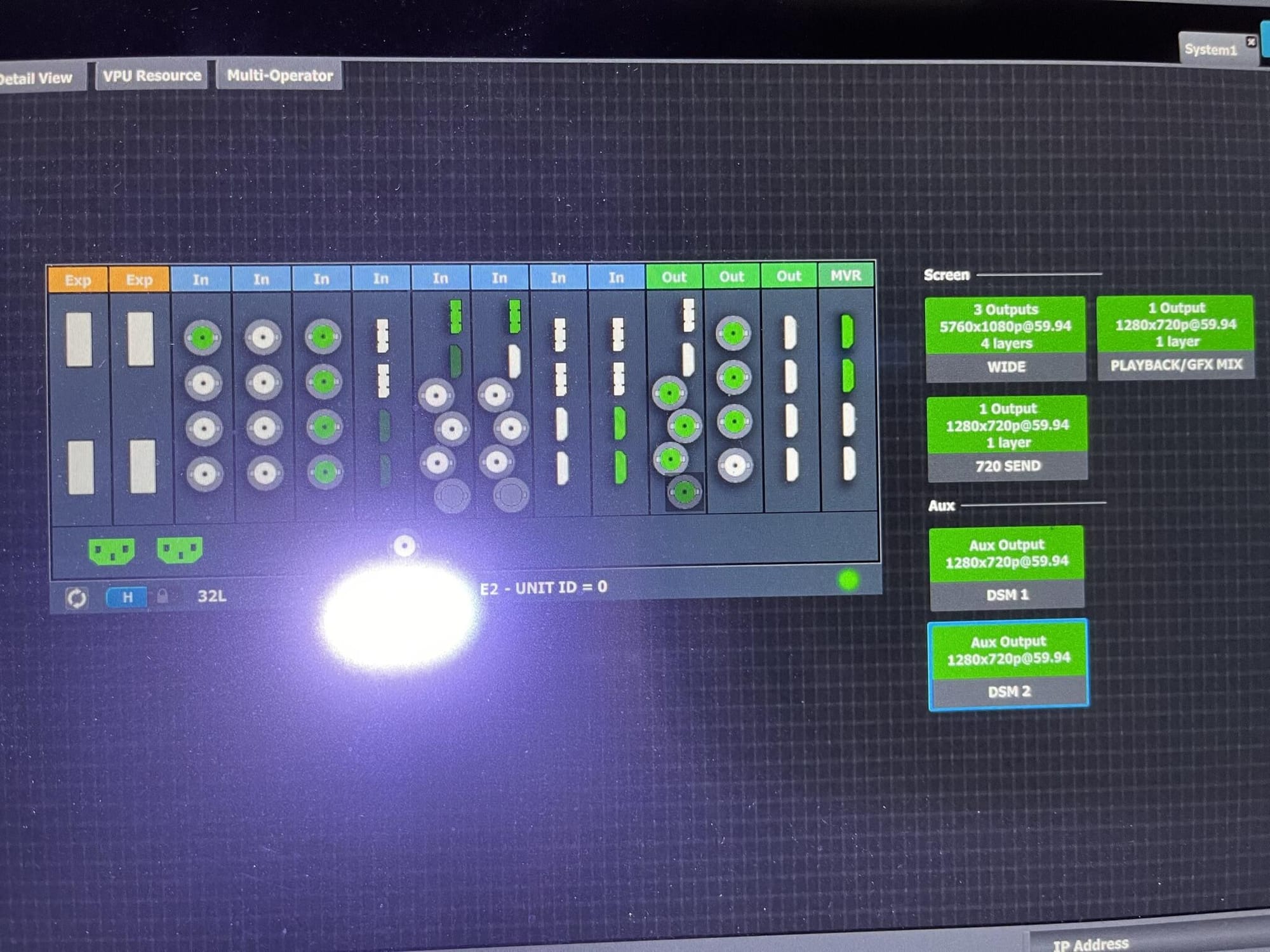This screenshot has height=952, width=1270.
Task: Select the top green BNC on third In card
Action: 323,336
